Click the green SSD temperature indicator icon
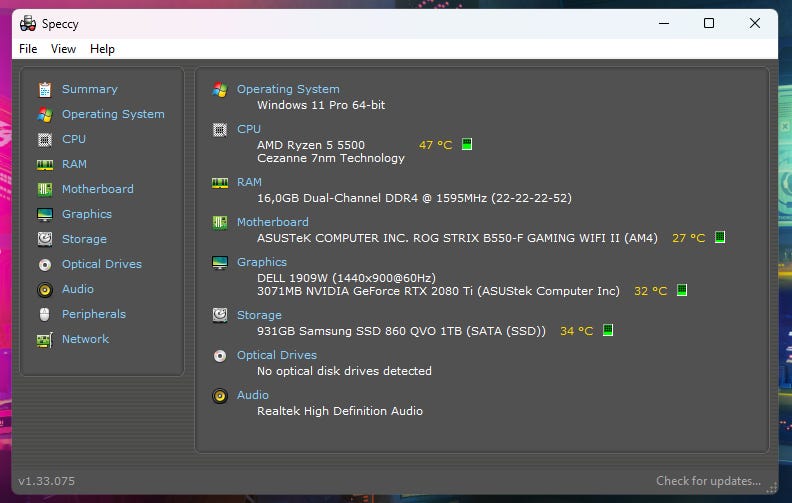792x503 pixels. 608,330
